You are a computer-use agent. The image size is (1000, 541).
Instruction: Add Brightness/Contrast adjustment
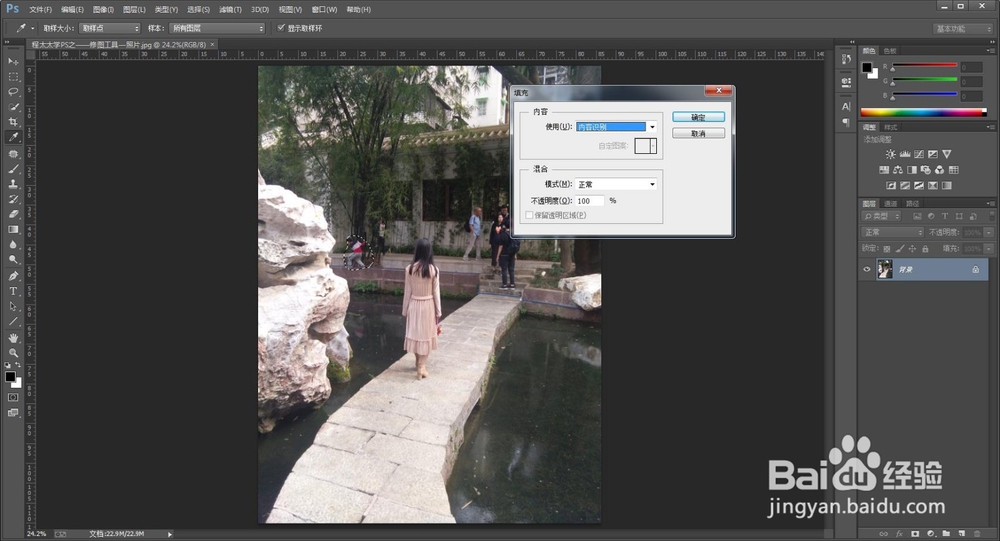point(890,154)
